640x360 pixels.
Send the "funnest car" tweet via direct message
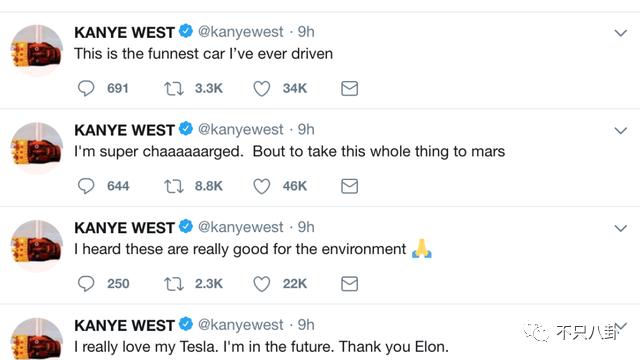click(349, 89)
